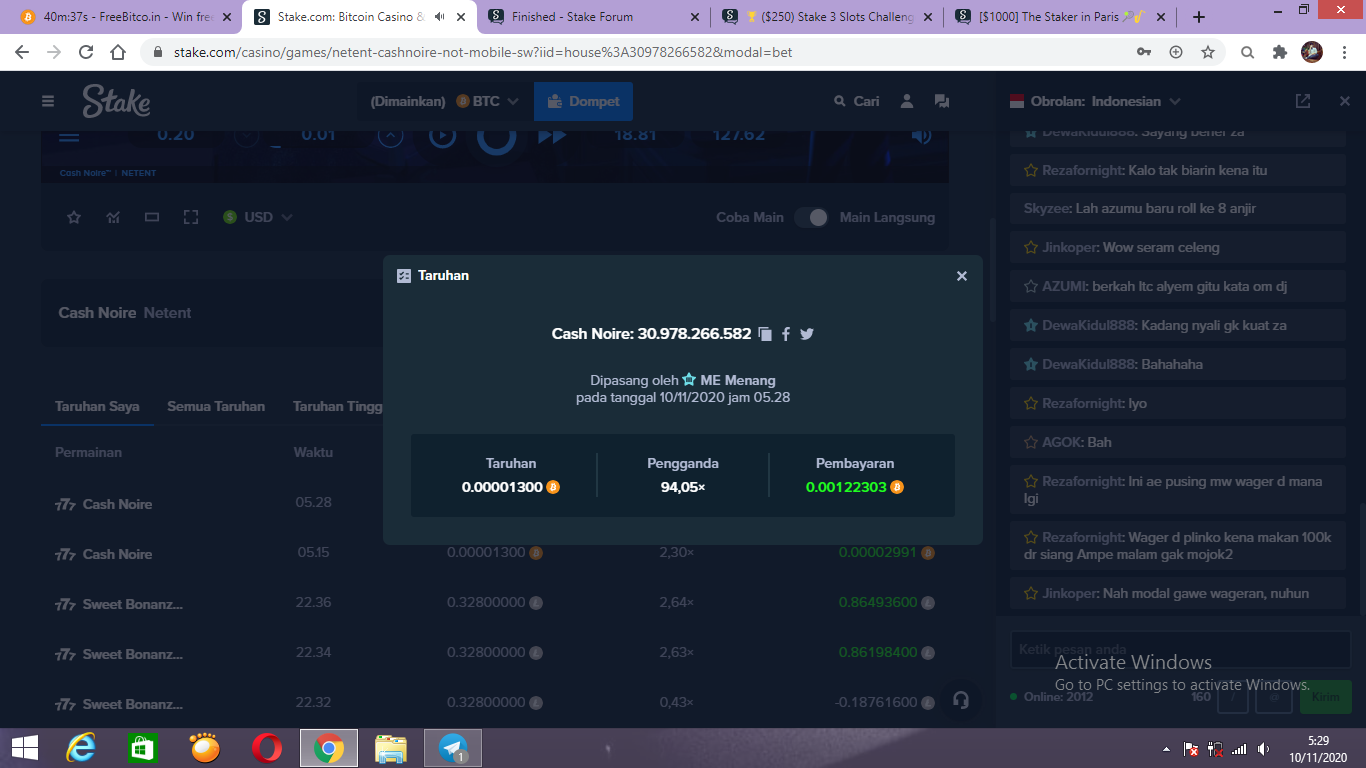Viewport: 1366px width, 768px height.
Task: Copy the bet ID link
Action: [x=765, y=334]
